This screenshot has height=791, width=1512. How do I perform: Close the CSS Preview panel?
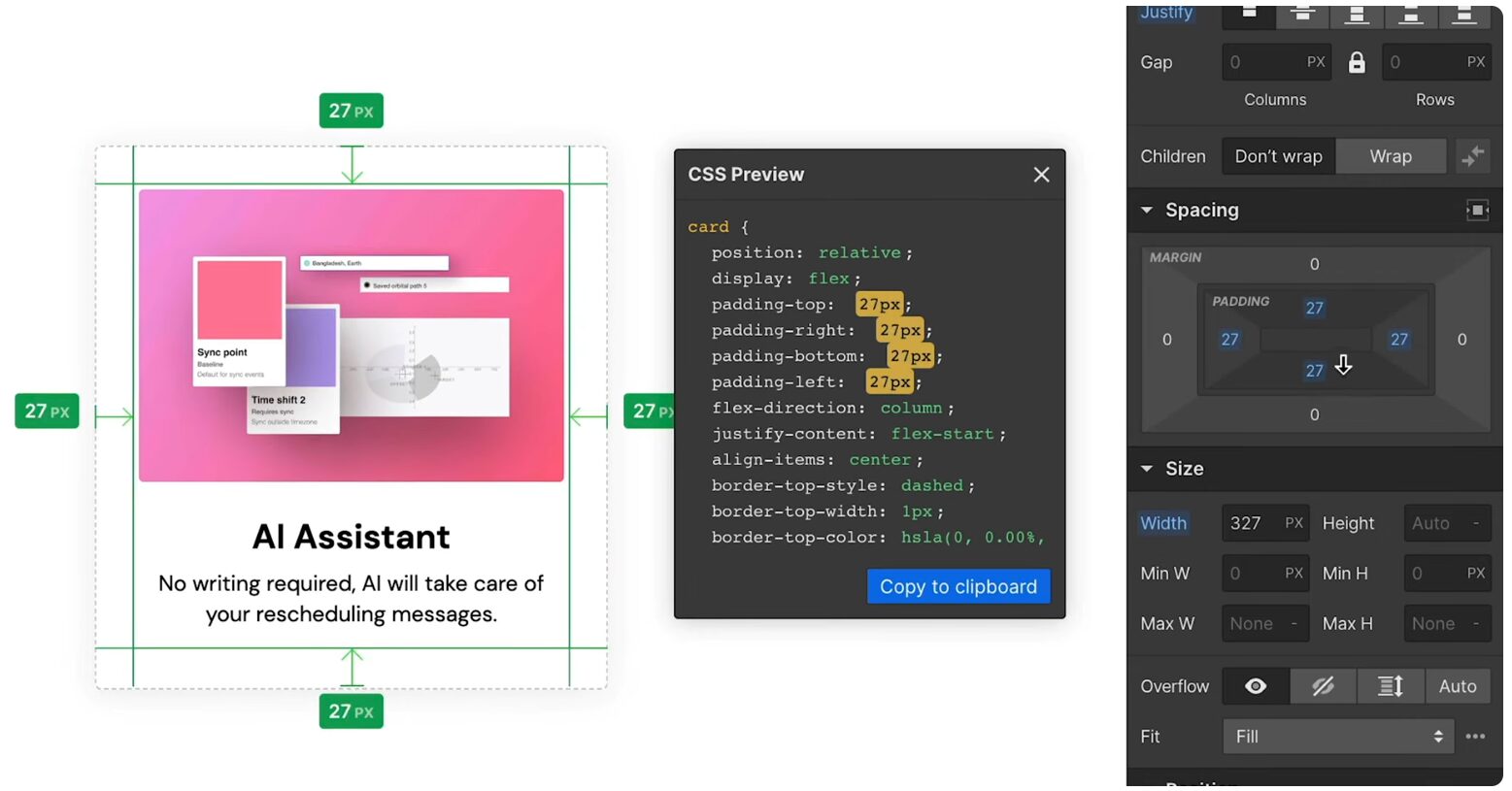click(x=1041, y=175)
